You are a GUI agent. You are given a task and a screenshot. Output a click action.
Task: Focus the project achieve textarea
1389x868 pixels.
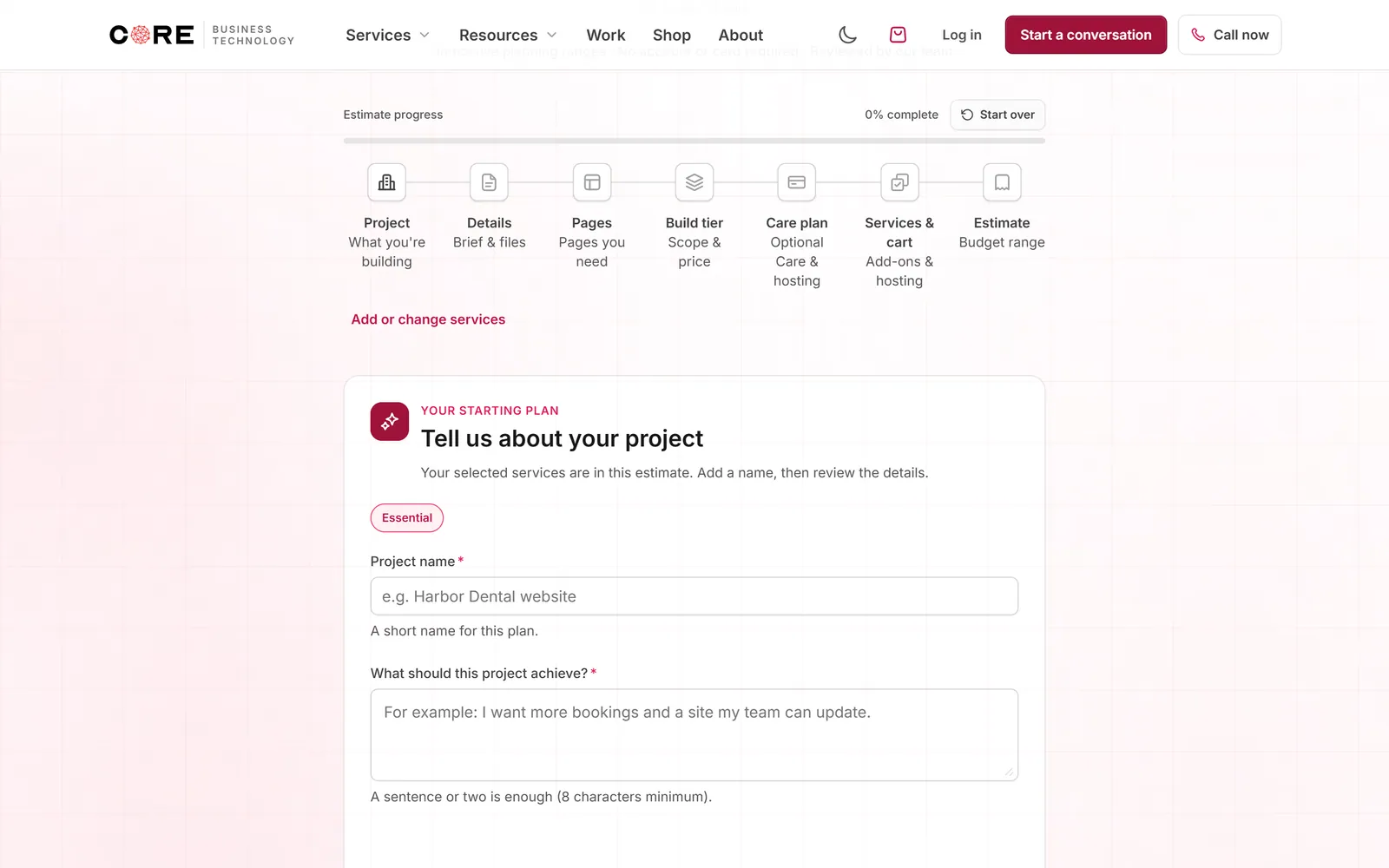(x=694, y=735)
